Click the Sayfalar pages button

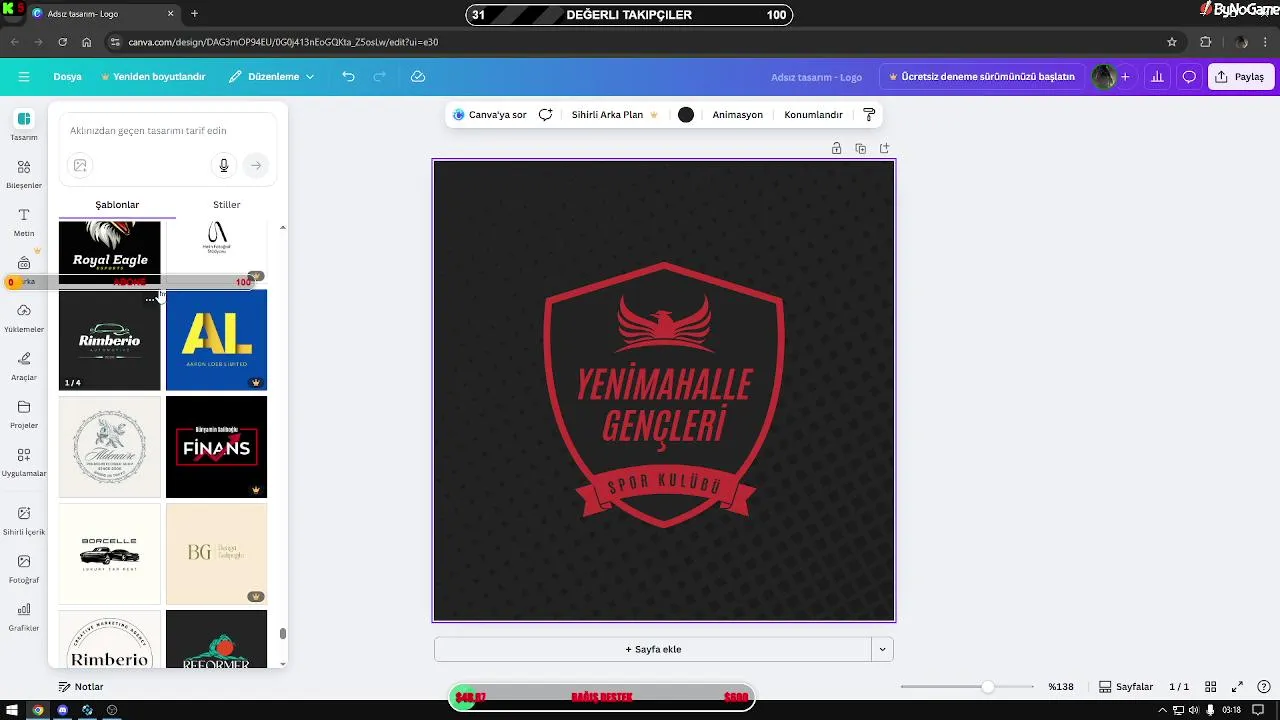click(x=1126, y=687)
